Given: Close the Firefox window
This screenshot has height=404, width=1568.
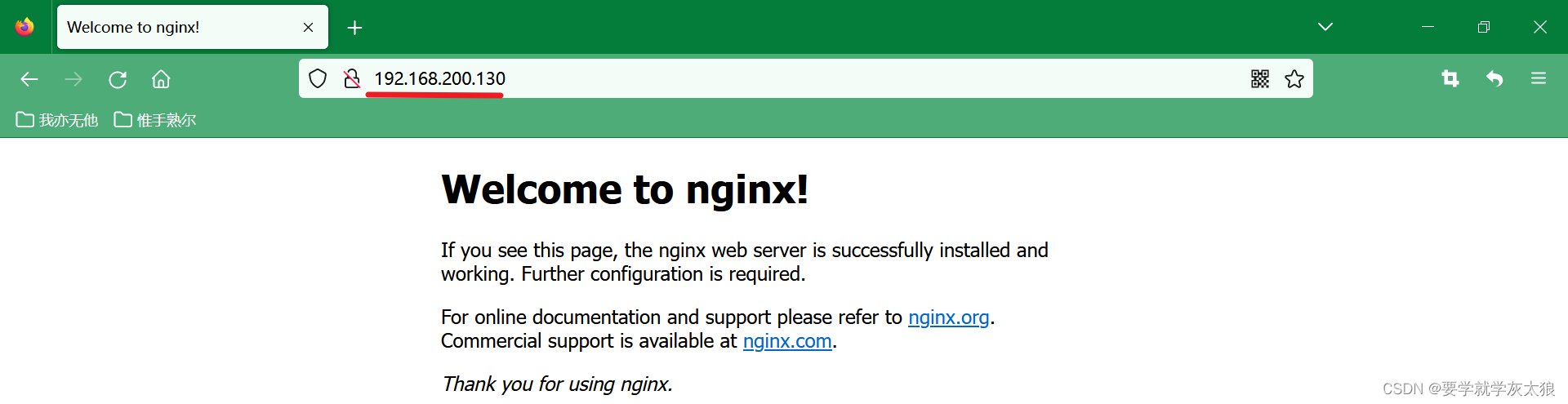Looking at the screenshot, I should click(x=1540, y=27).
